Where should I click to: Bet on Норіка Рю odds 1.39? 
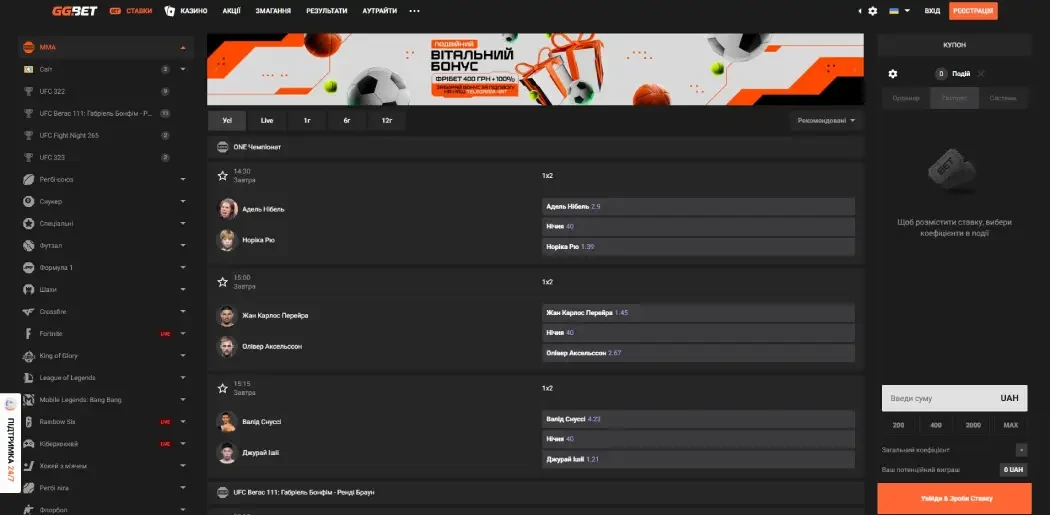pyautogui.click(x=697, y=246)
